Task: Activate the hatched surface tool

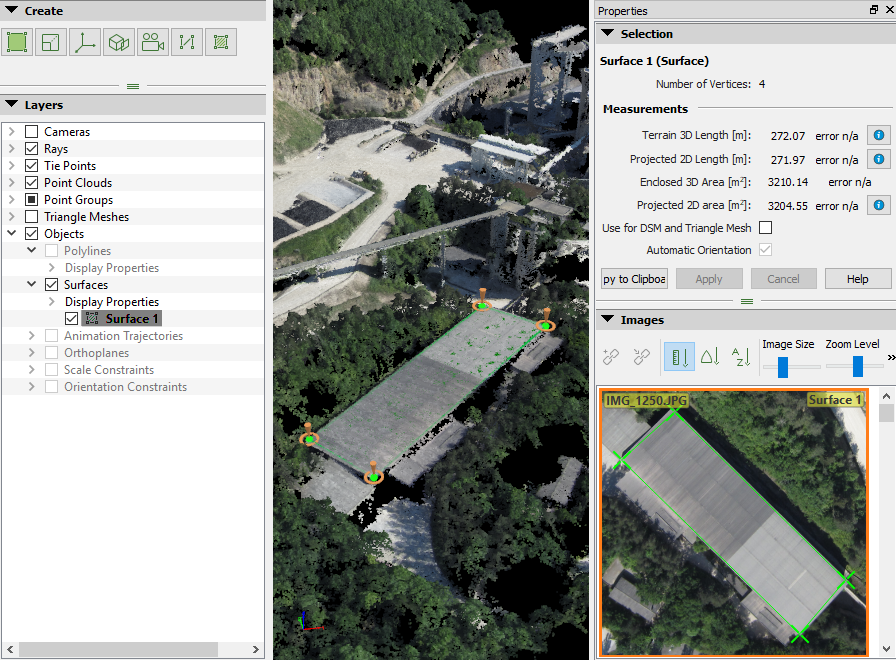Action: pos(221,41)
